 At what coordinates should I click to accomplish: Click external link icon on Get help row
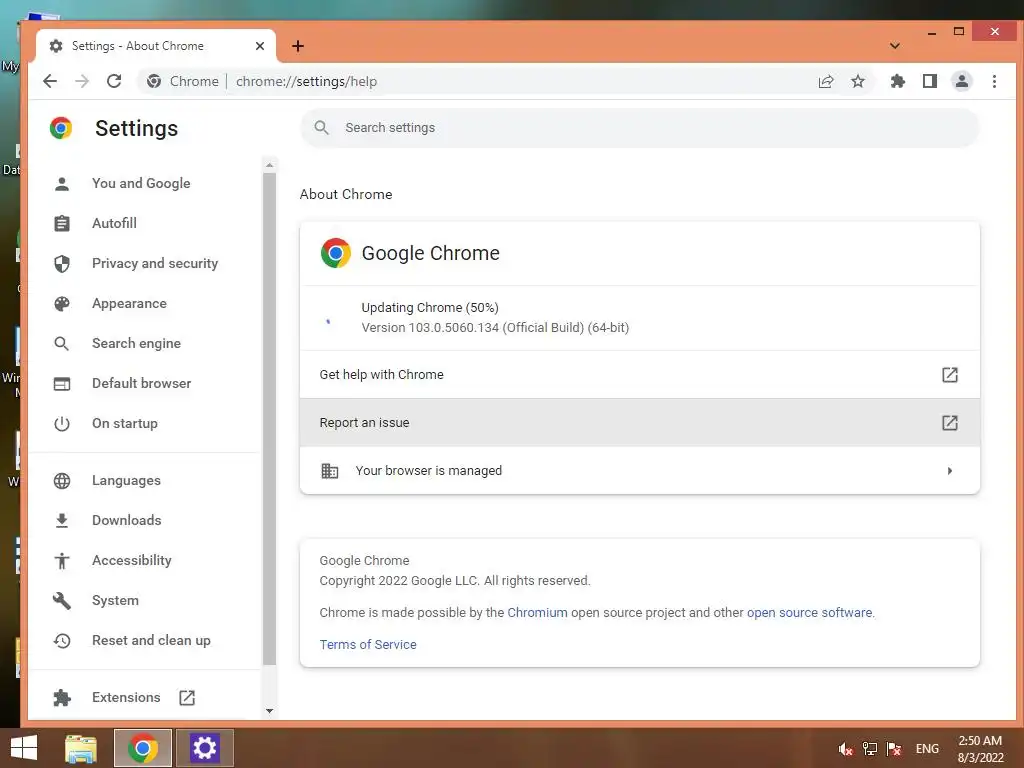coord(950,375)
